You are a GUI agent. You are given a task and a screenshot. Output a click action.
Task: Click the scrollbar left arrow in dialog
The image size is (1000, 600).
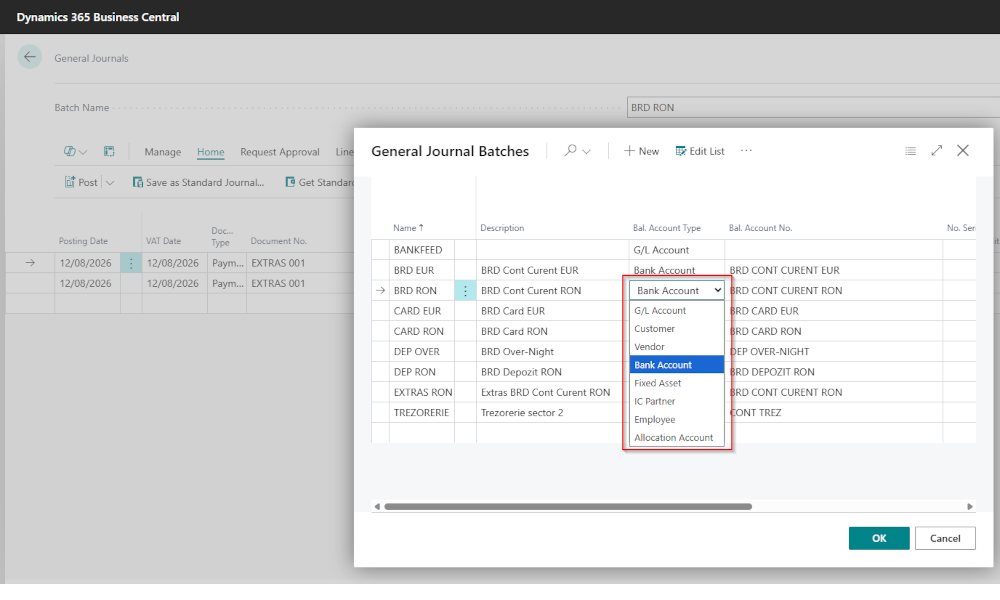click(x=377, y=506)
